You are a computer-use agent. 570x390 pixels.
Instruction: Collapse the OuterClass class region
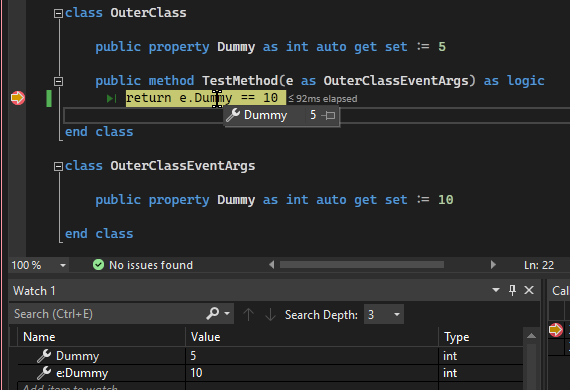click(x=58, y=14)
